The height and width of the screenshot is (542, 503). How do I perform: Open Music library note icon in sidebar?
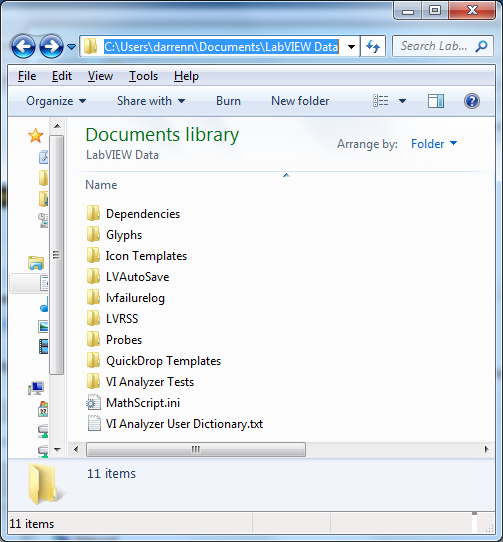coord(44,305)
